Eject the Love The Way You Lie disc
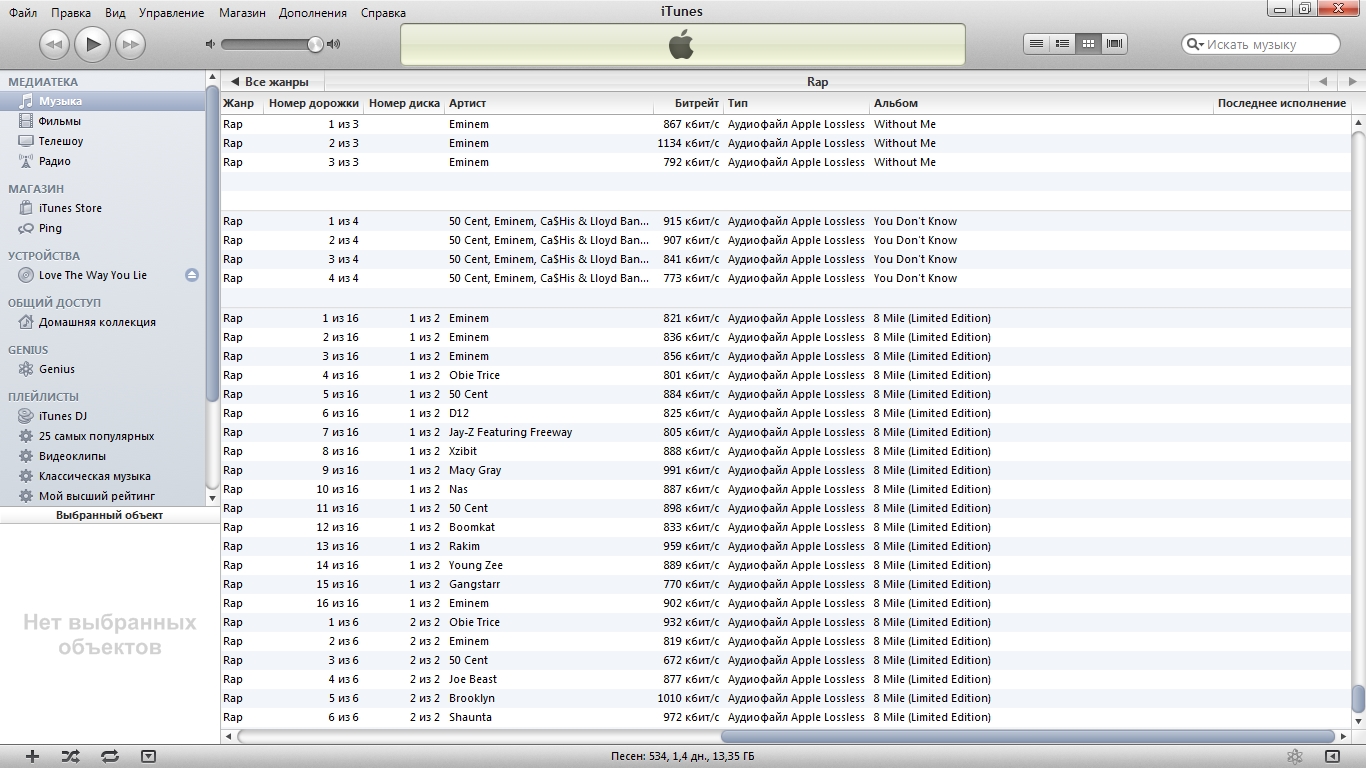Screen dimensions: 1366x768 [x=192, y=275]
